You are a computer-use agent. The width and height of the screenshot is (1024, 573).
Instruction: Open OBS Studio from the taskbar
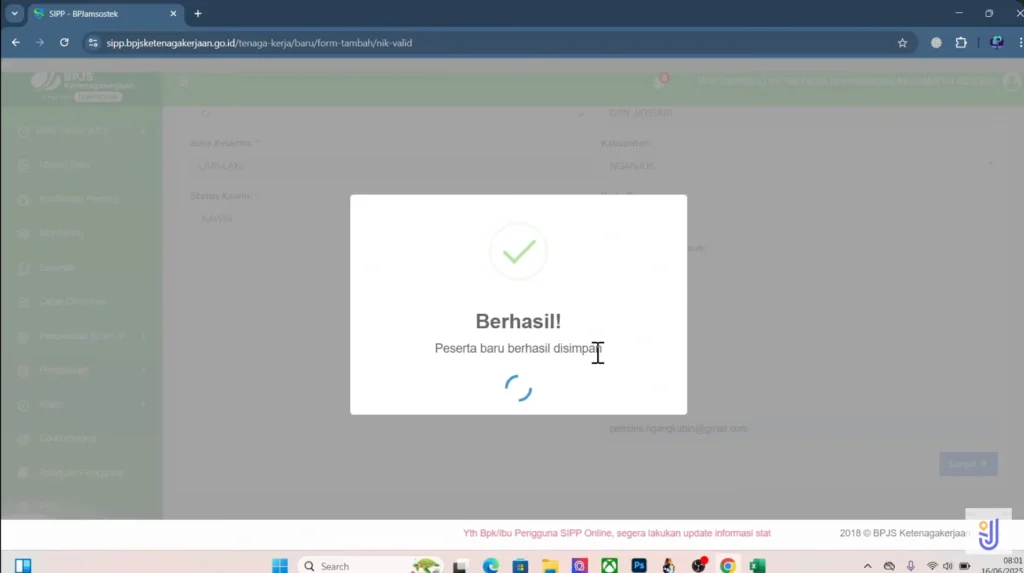699,566
